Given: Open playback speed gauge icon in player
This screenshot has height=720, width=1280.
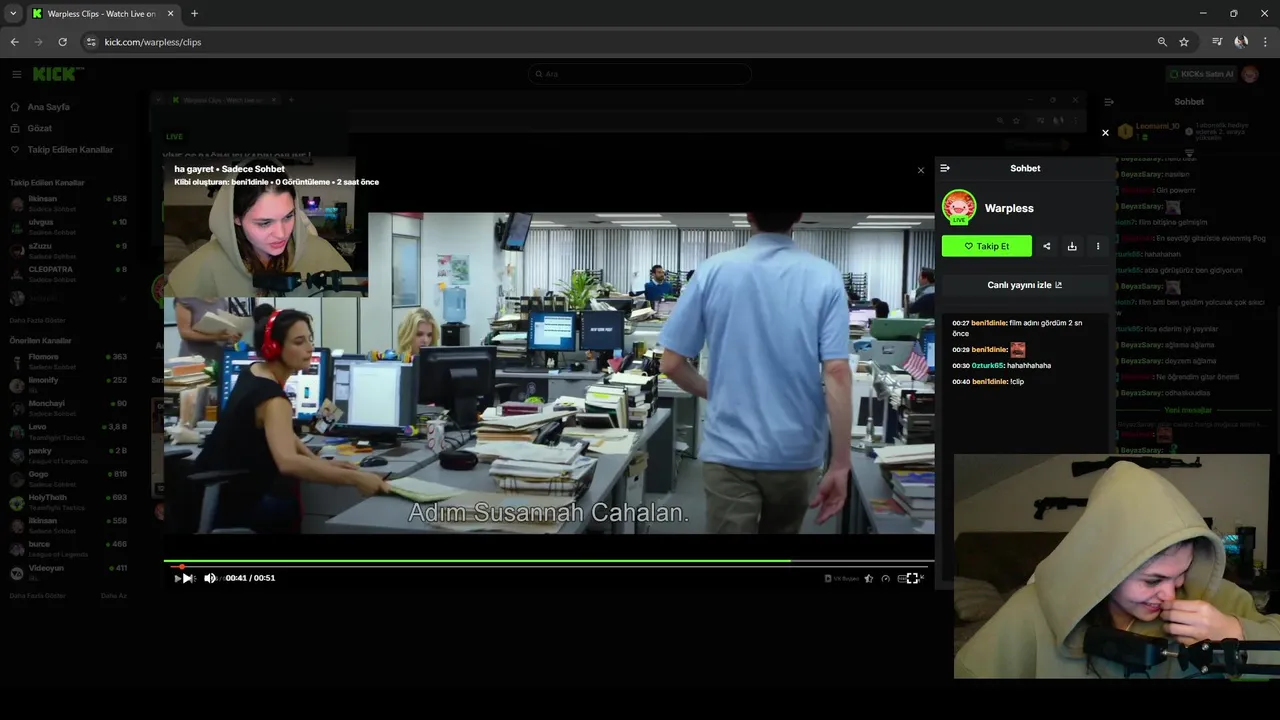Looking at the screenshot, I should click(x=885, y=578).
